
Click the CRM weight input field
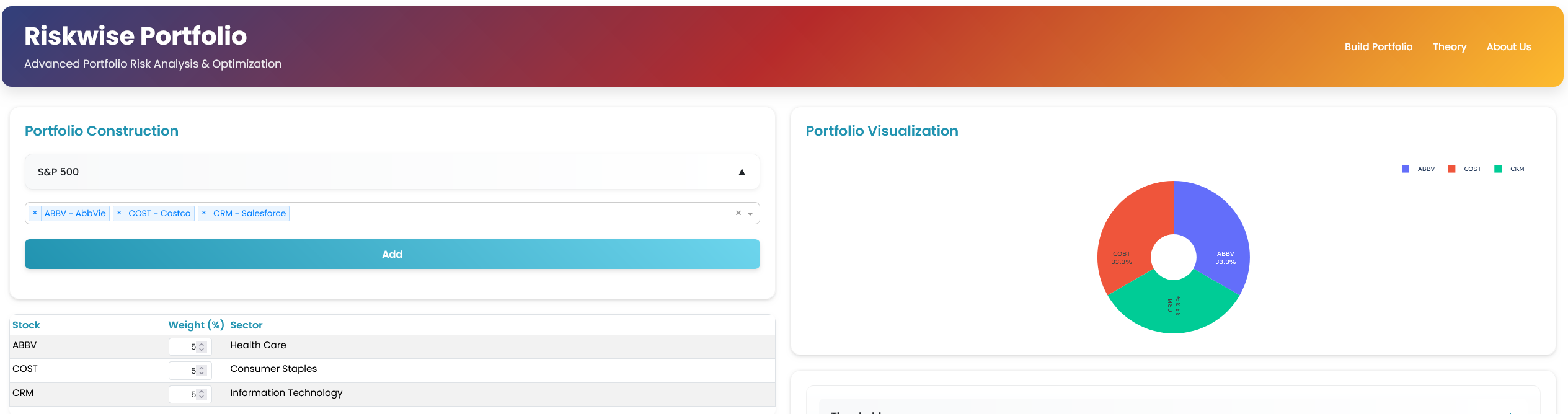click(190, 394)
